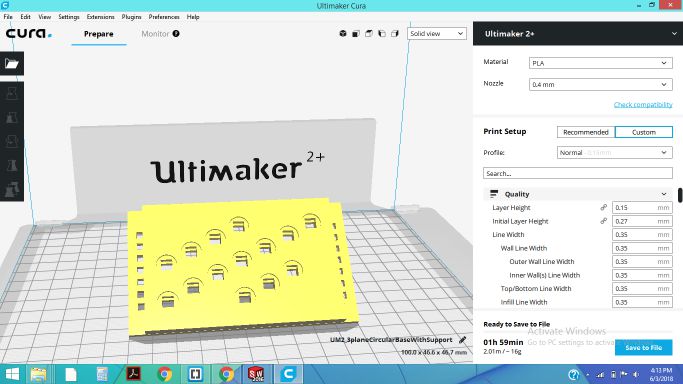Select Custom print setup mode
This screenshot has height=384, width=683.
coord(643,132)
